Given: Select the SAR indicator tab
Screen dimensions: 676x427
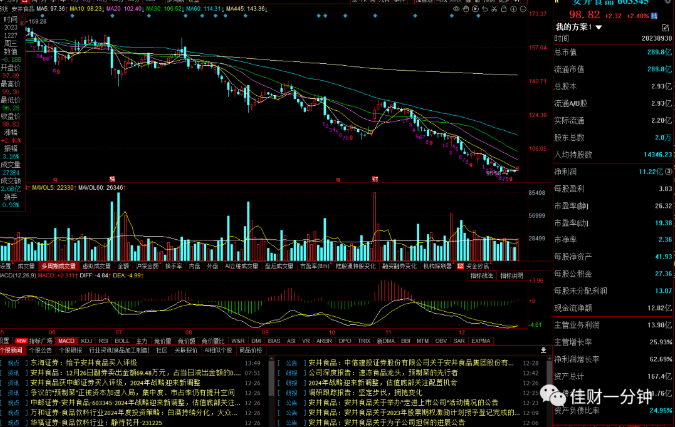Looking at the screenshot, I should [459, 341].
